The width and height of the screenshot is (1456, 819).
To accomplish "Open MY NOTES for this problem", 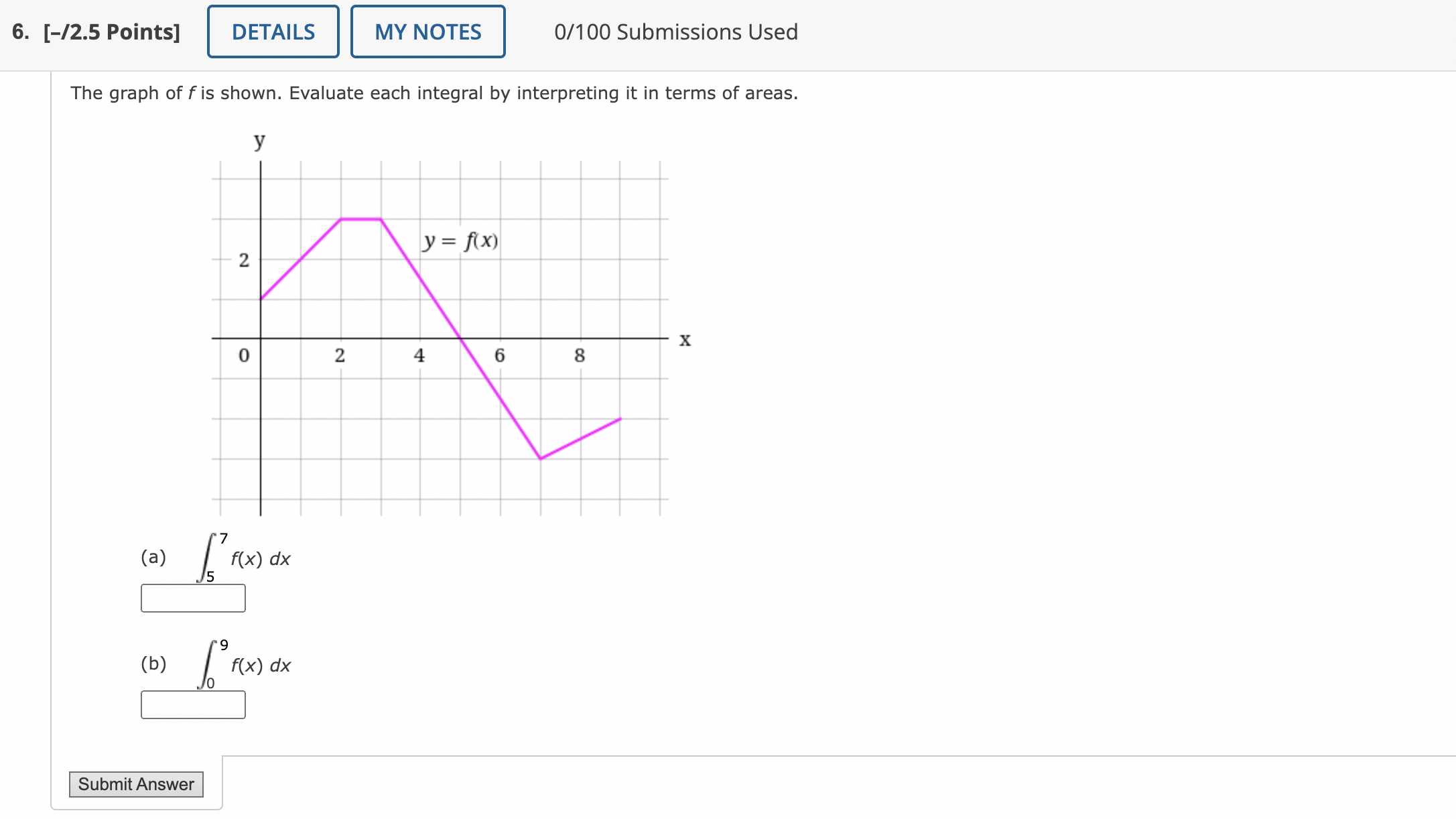I will 427,31.
